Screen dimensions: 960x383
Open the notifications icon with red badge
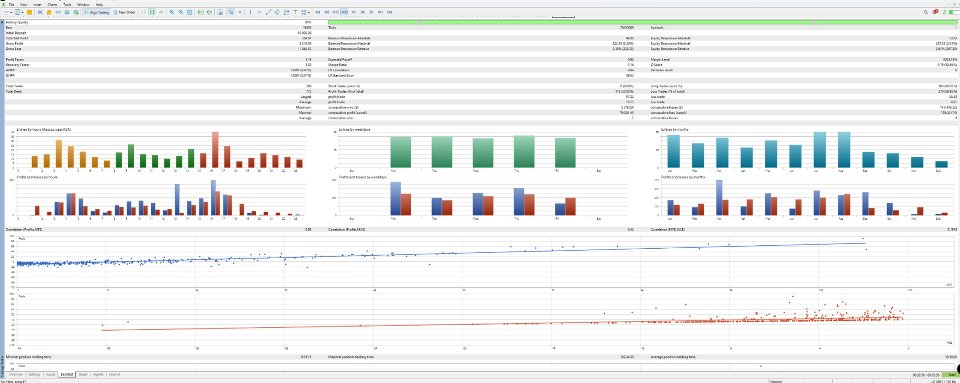point(936,12)
